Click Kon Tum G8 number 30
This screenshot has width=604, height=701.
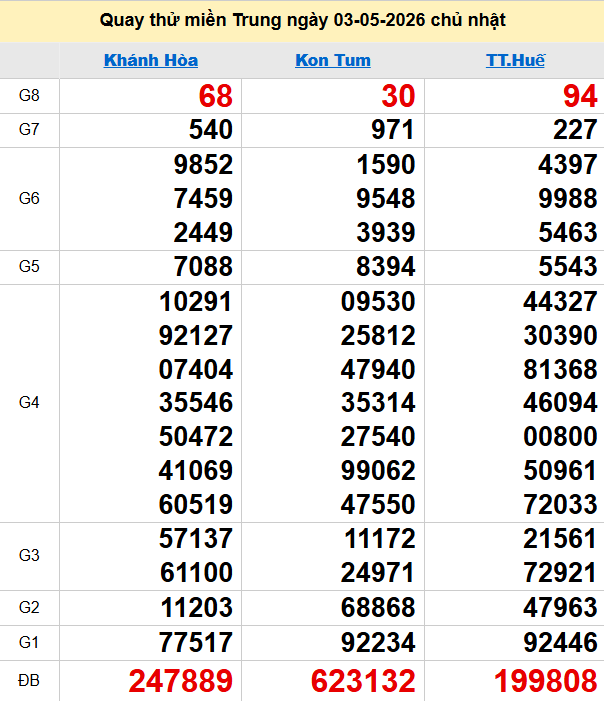398,96
